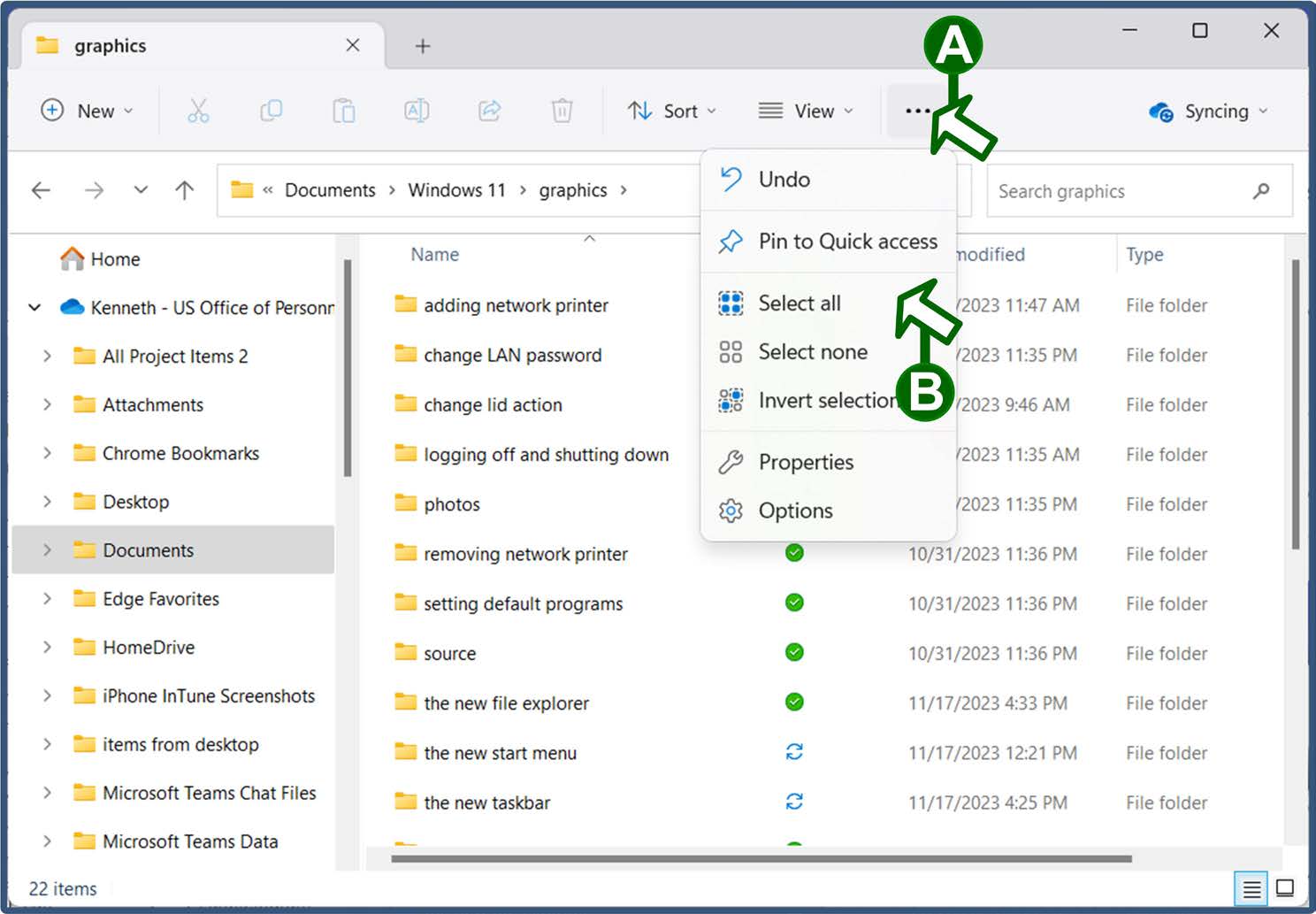Click Documents in the breadcrumb path

coord(330,190)
